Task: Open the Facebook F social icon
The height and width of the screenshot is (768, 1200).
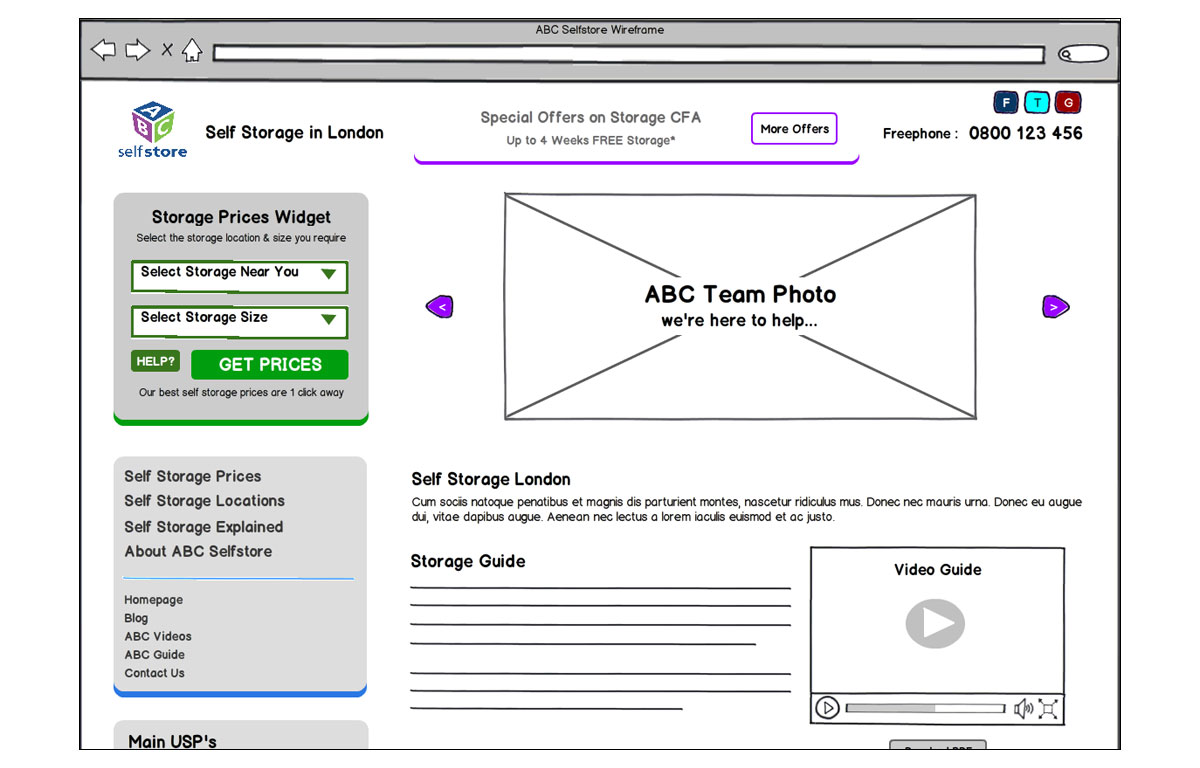Action: point(1005,102)
